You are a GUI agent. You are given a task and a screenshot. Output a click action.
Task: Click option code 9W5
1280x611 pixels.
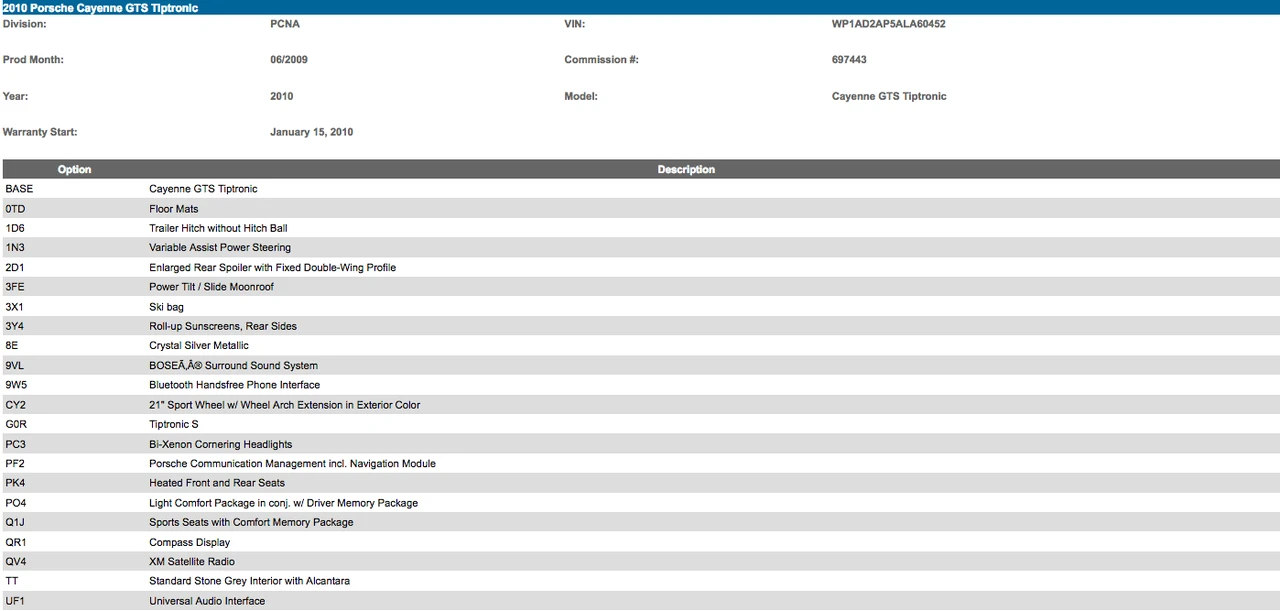coord(16,385)
